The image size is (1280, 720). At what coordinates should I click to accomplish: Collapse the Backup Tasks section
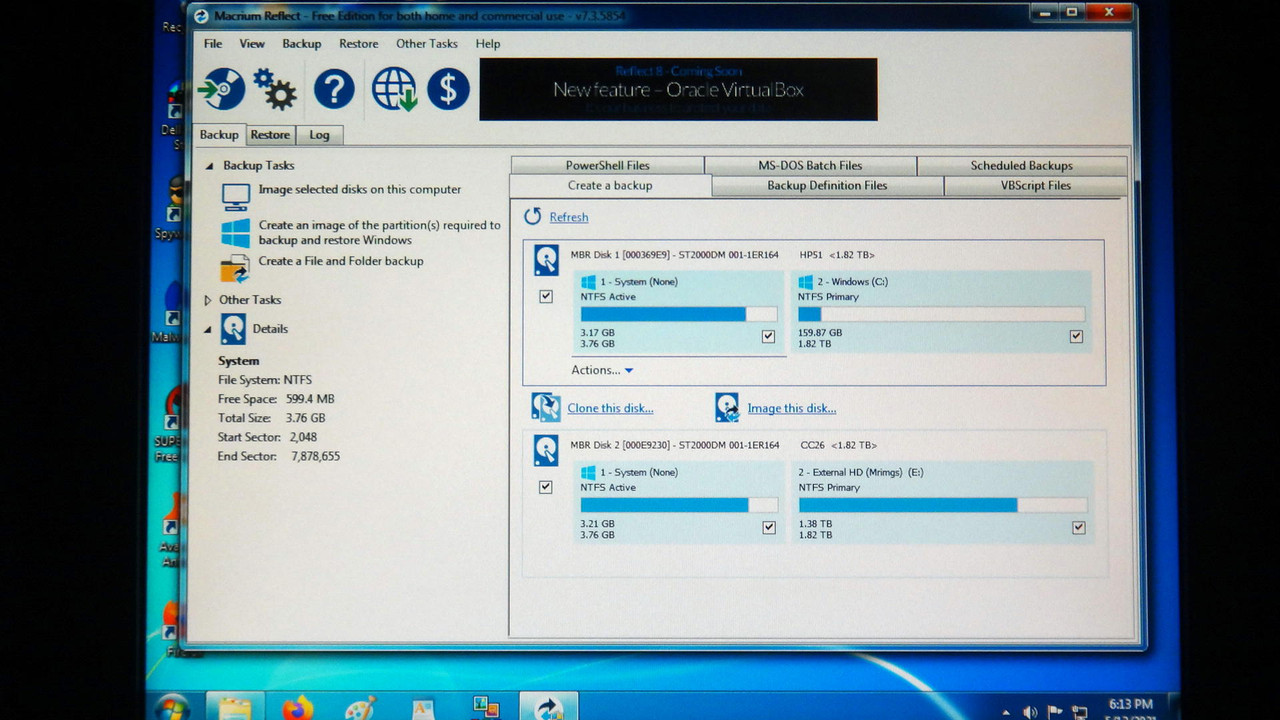click(209, 166)
